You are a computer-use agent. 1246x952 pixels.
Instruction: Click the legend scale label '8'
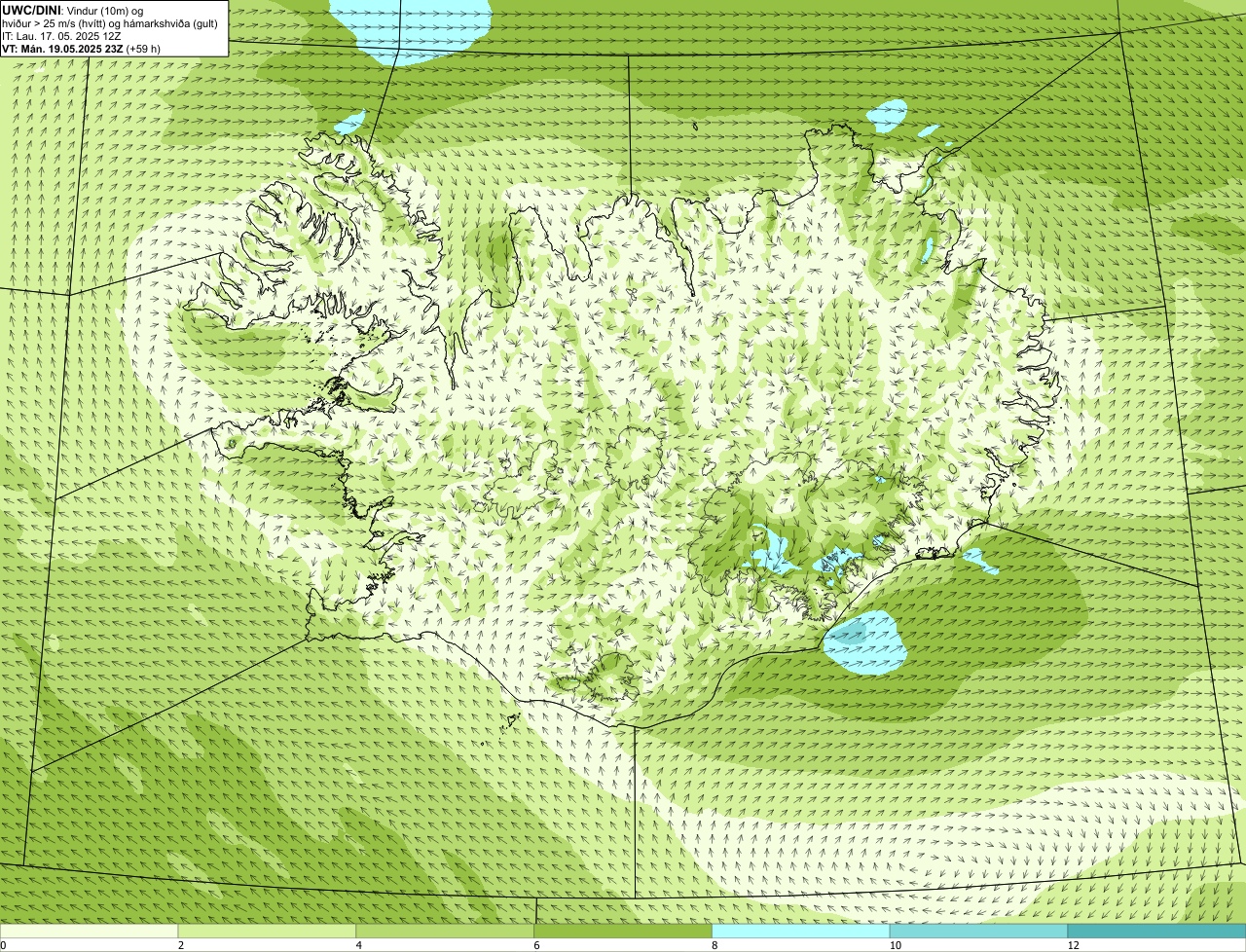tap(715, 945)
